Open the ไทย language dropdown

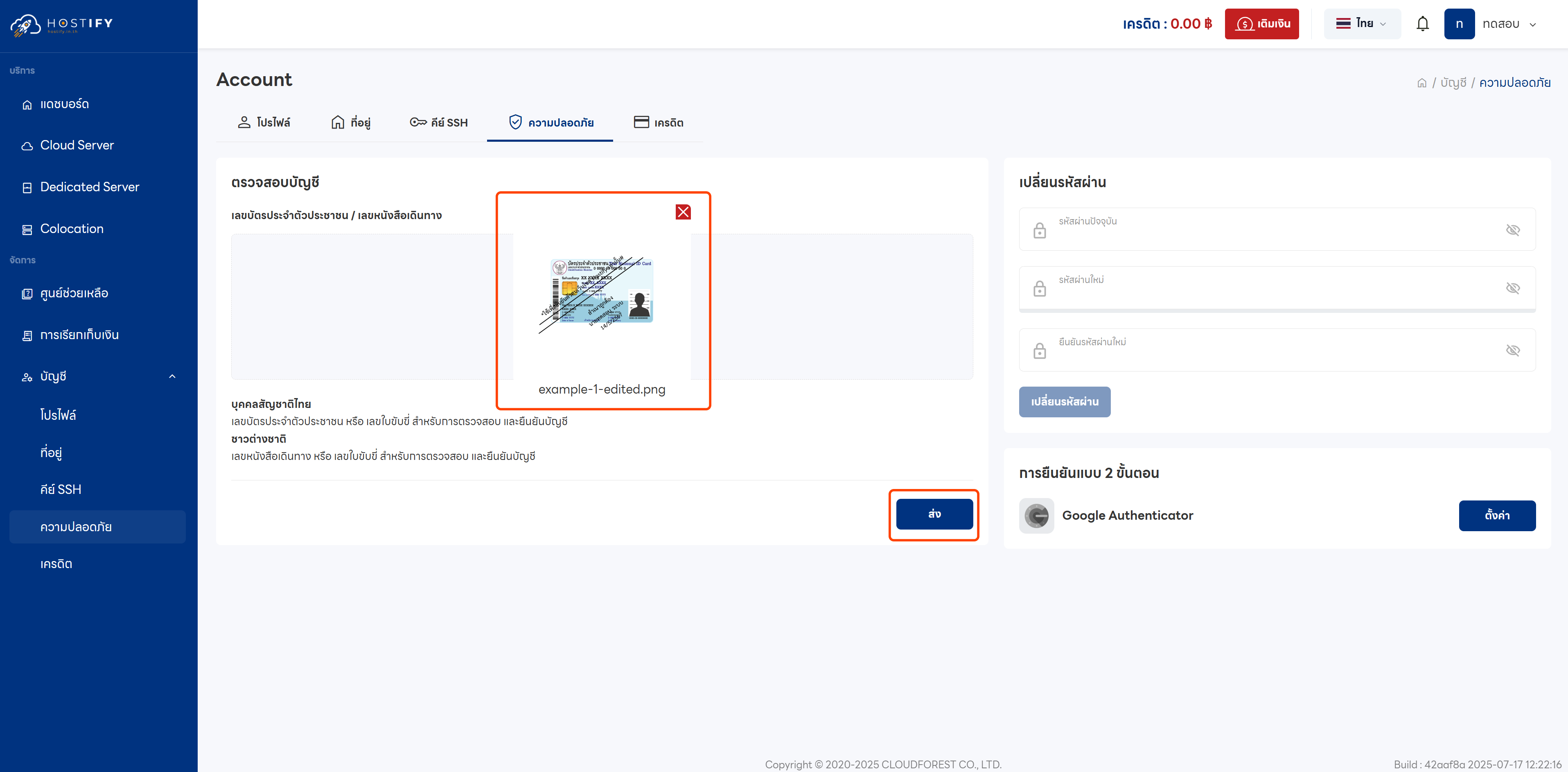click(x=1362, y=24)
